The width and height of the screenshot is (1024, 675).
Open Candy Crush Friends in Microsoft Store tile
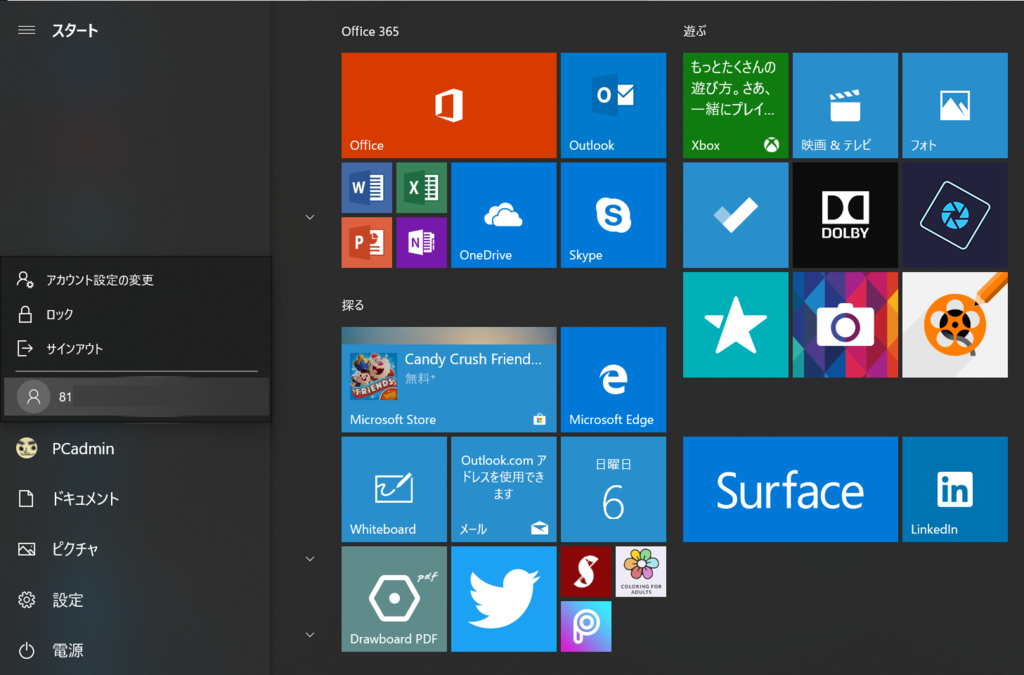[449, 379]
